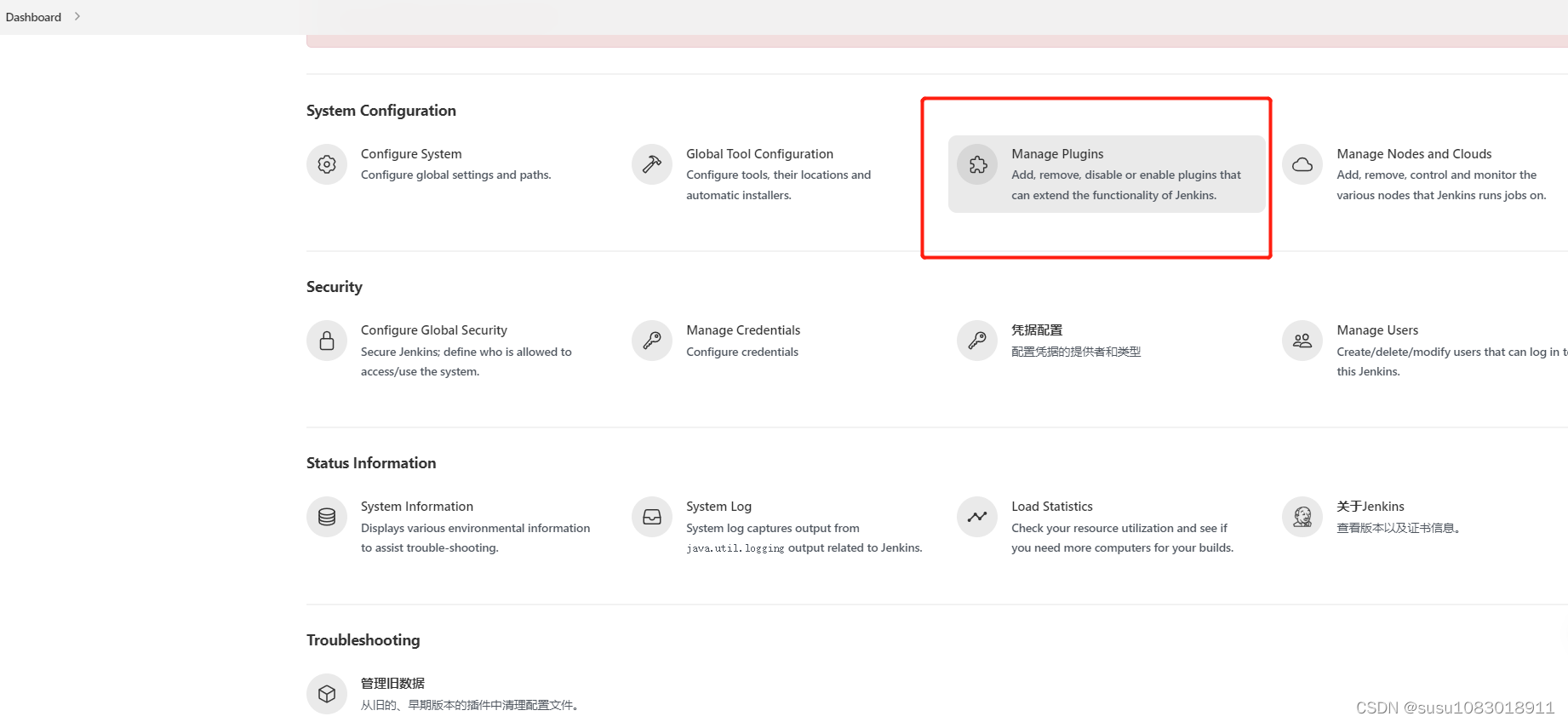Click the Manage Nodes and Clouds cloud icon
This screenshot has height=722, width=1568.
pyautogui.click(x=1302, y=164)
